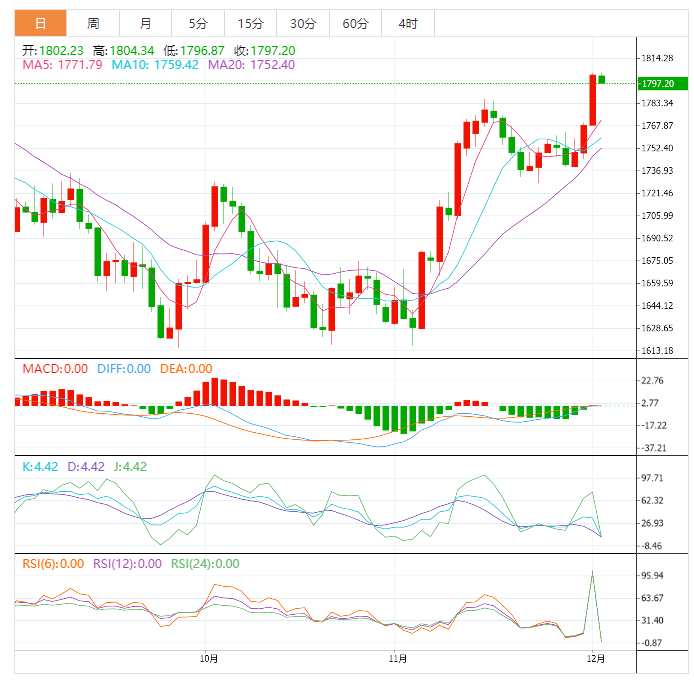The width and height of the screenshot is (694, 682).
Task: Open the 60分 timeframe tab
Action: pyautogui.click(x=355, y=23)
